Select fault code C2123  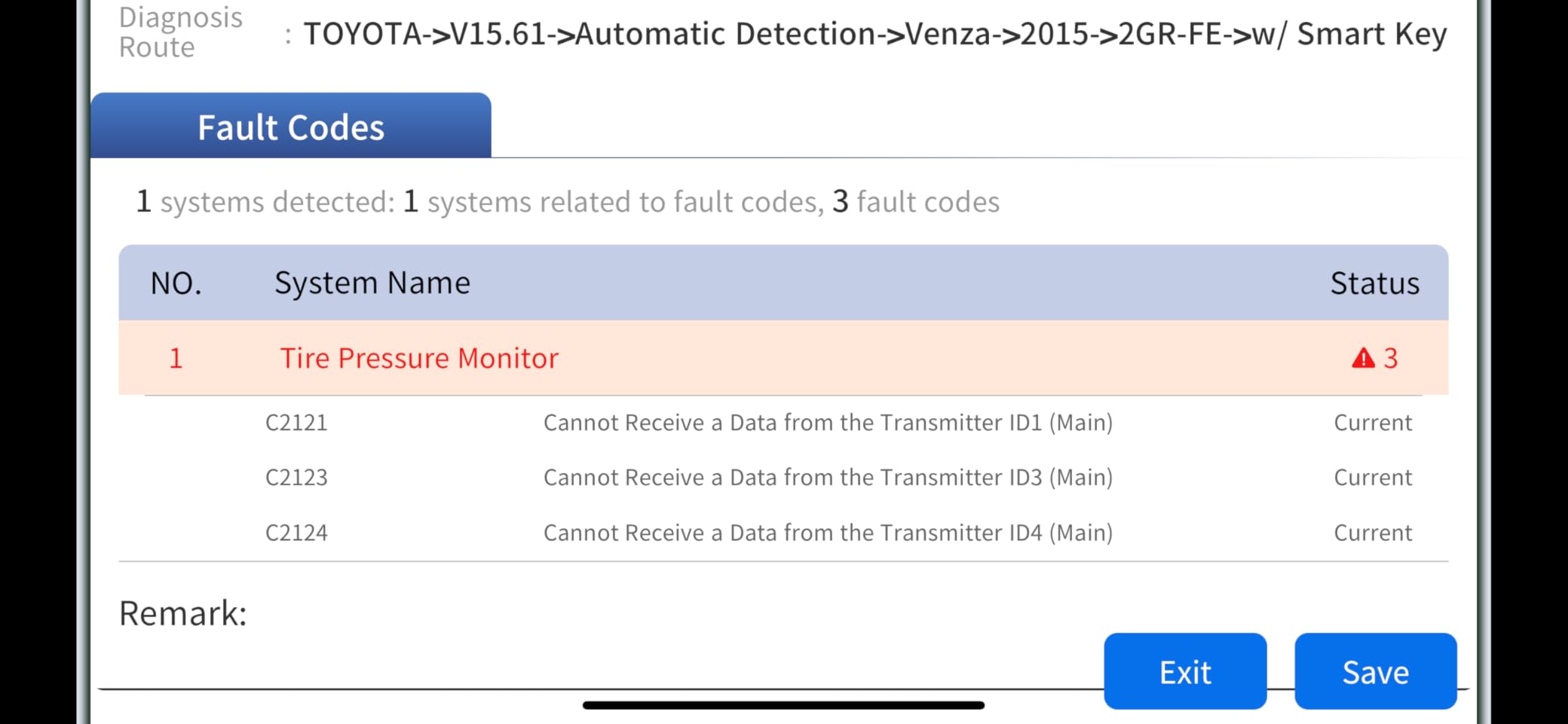point(296,478)
